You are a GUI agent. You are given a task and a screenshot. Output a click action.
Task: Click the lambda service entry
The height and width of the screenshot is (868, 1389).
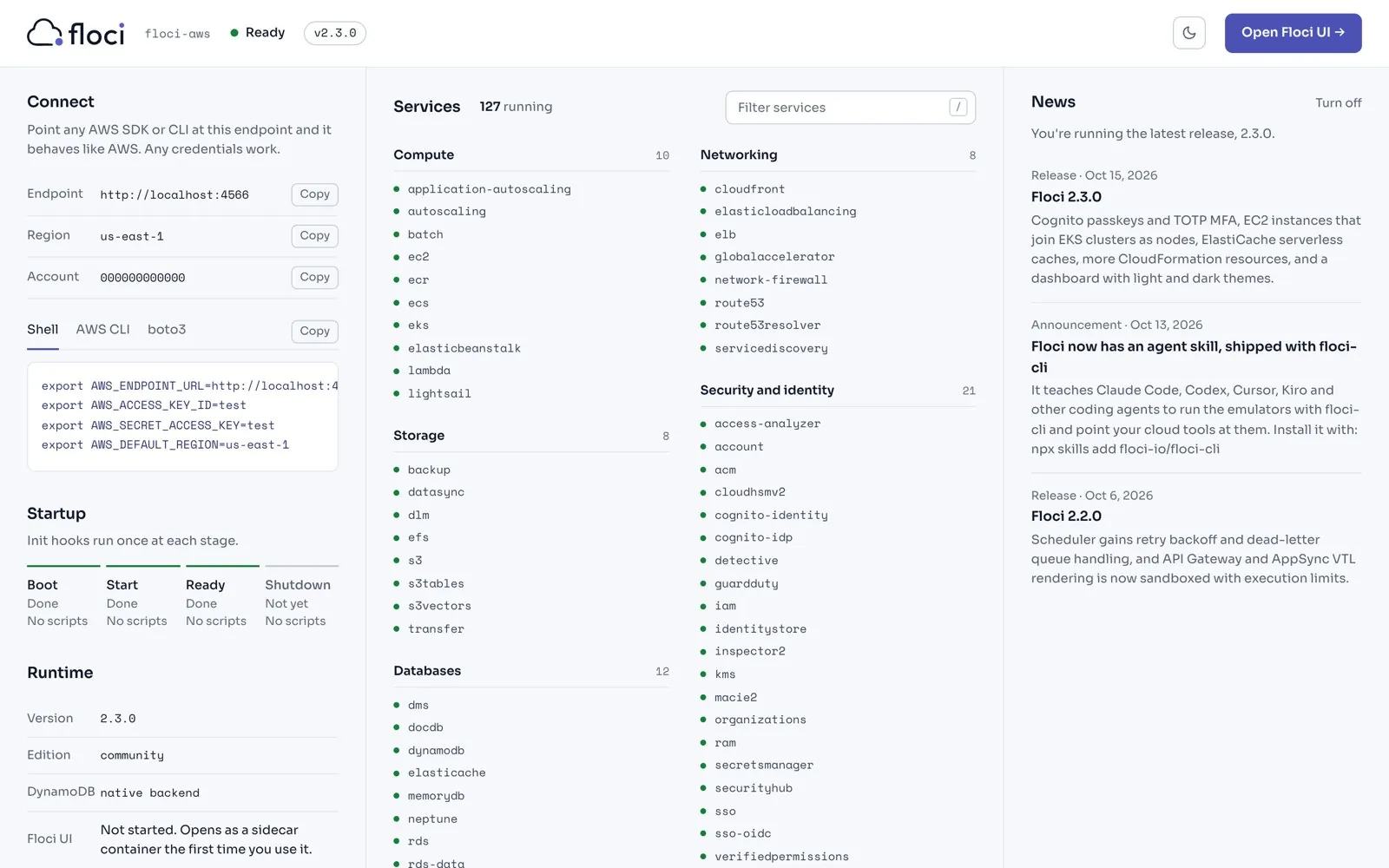(429, 371)
